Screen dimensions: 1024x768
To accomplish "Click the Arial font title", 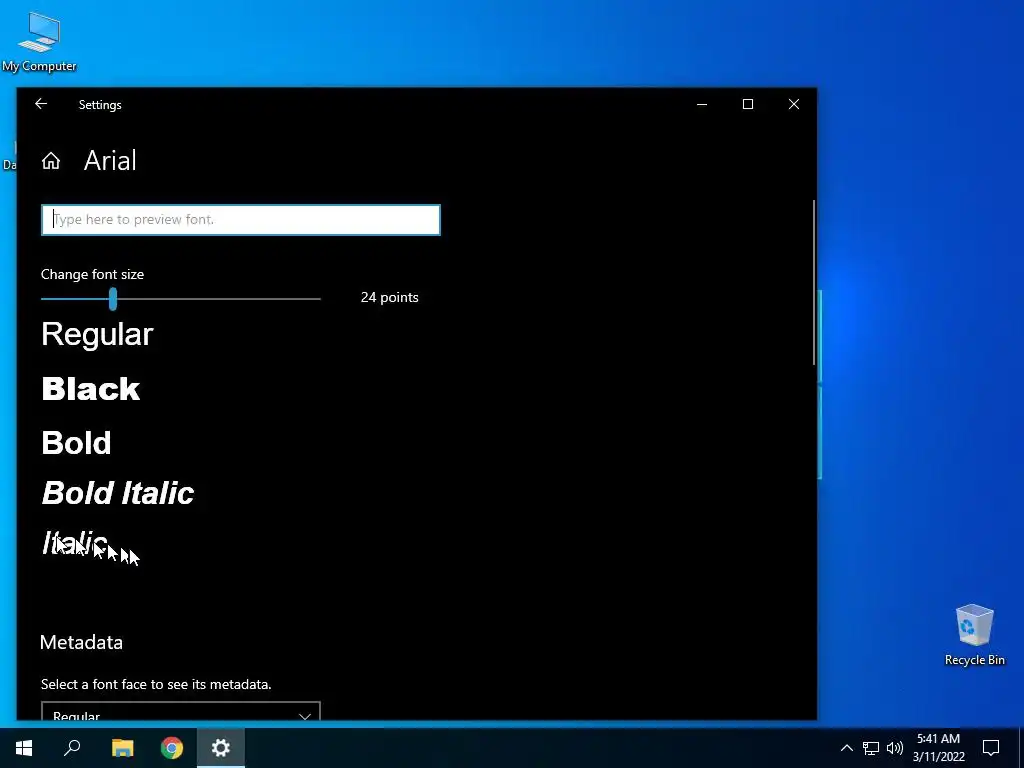I will click(x=110, y=161).
